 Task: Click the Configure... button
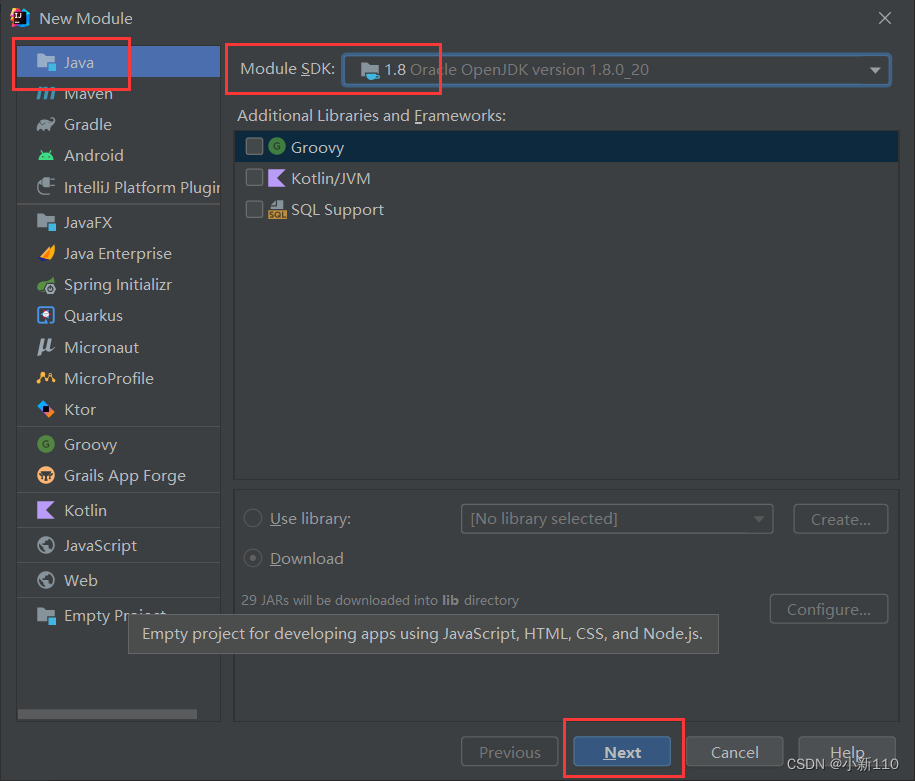pyautogui.click(x=829, y=609)
